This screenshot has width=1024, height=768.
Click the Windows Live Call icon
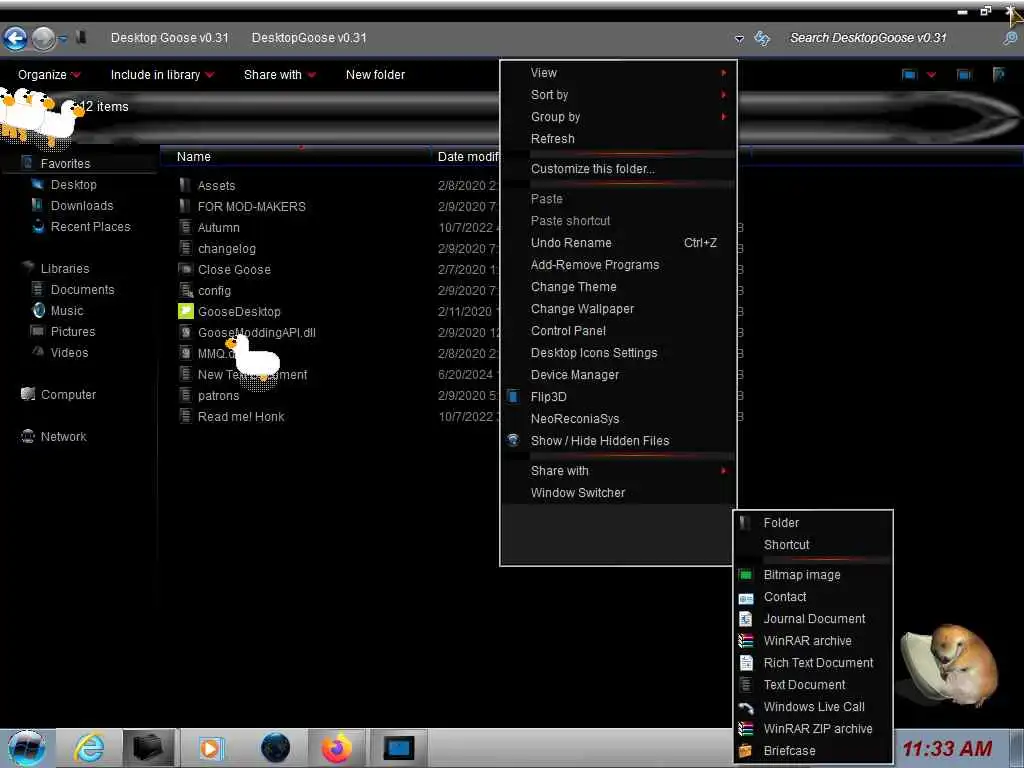point(746,707)
